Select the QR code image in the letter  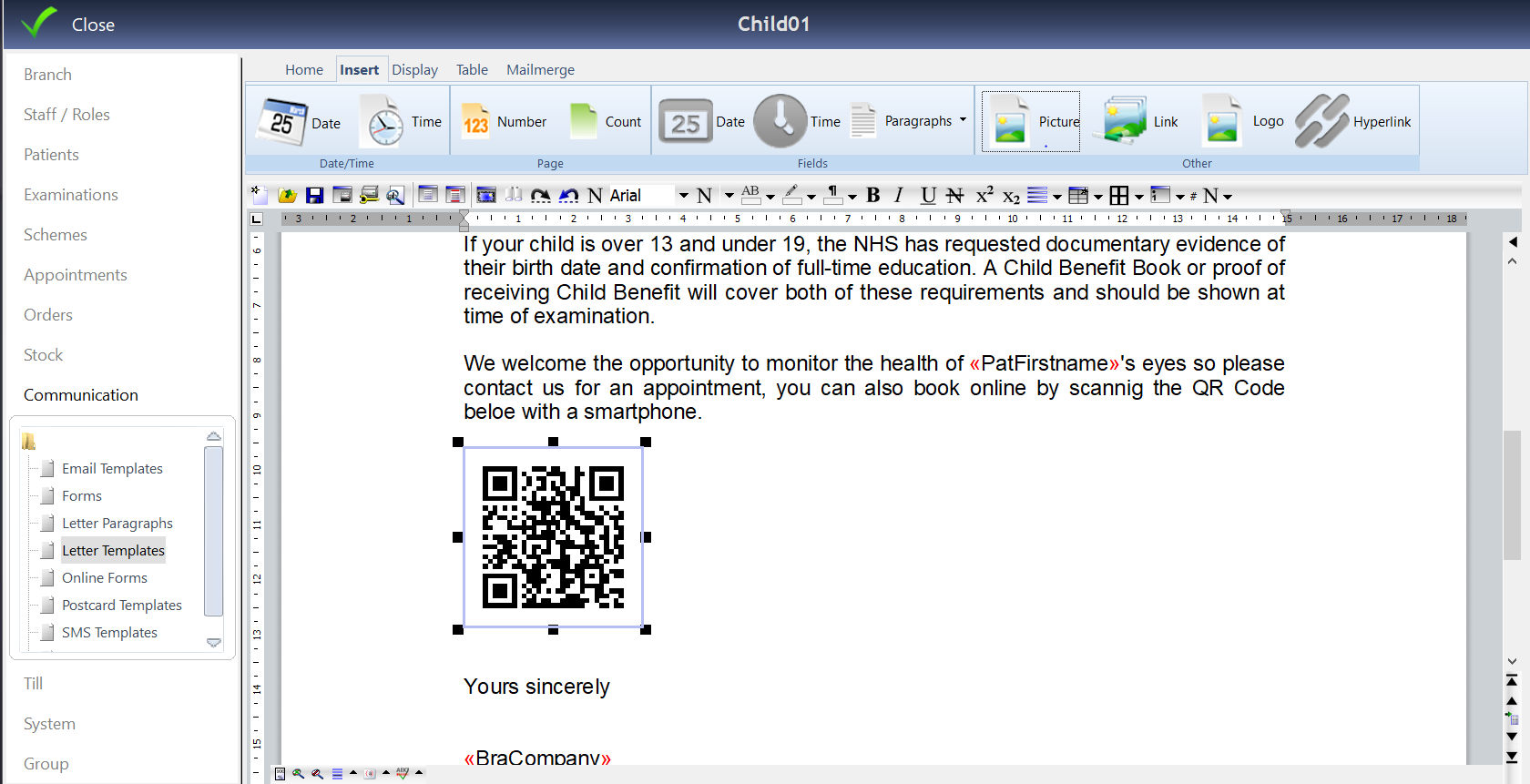click(x=553, y=536)
